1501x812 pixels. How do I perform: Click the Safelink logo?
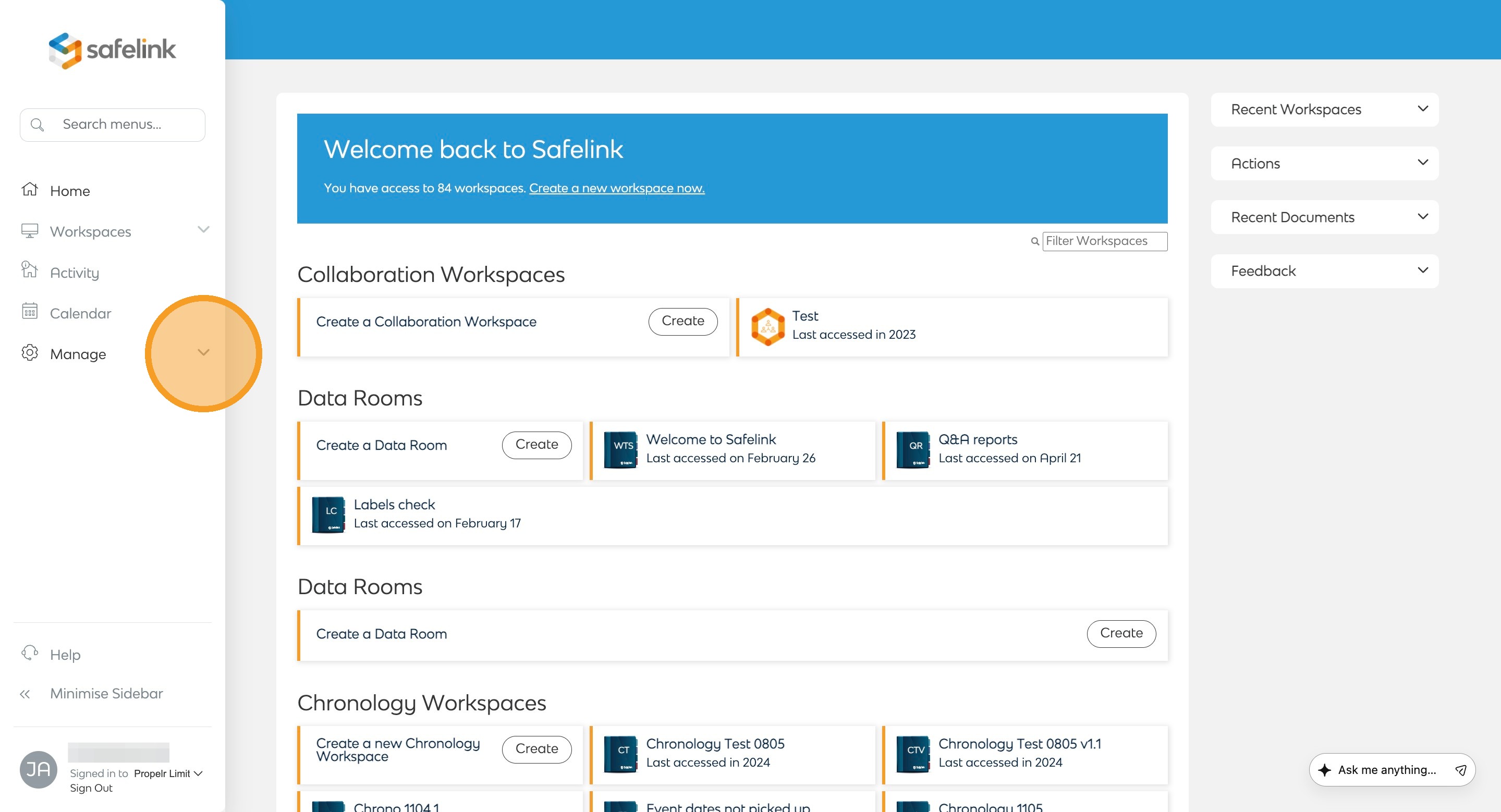pos(112,50)
